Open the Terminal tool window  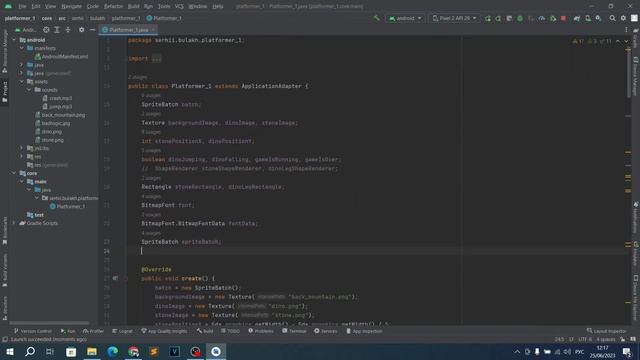click(294, 331)
